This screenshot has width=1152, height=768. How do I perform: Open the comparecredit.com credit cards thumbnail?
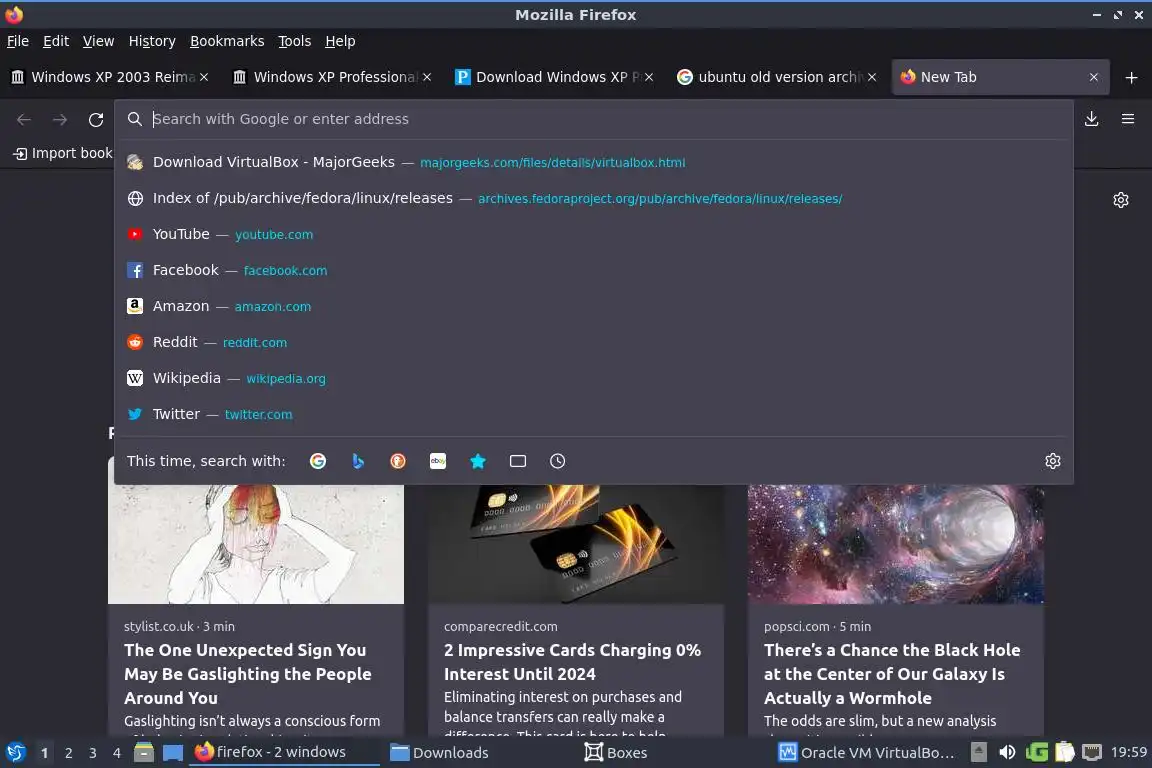tap(576, 544)
